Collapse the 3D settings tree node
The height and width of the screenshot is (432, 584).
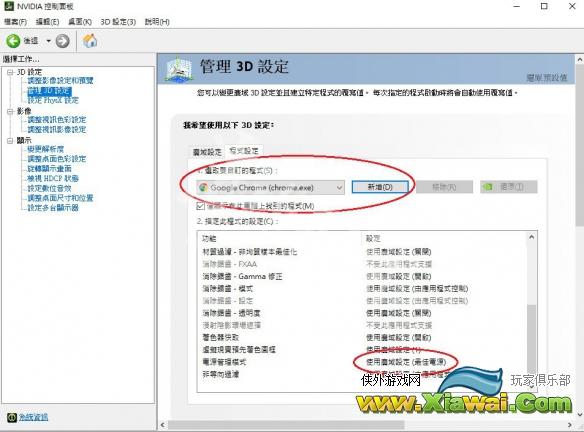(x=10, y=72)
